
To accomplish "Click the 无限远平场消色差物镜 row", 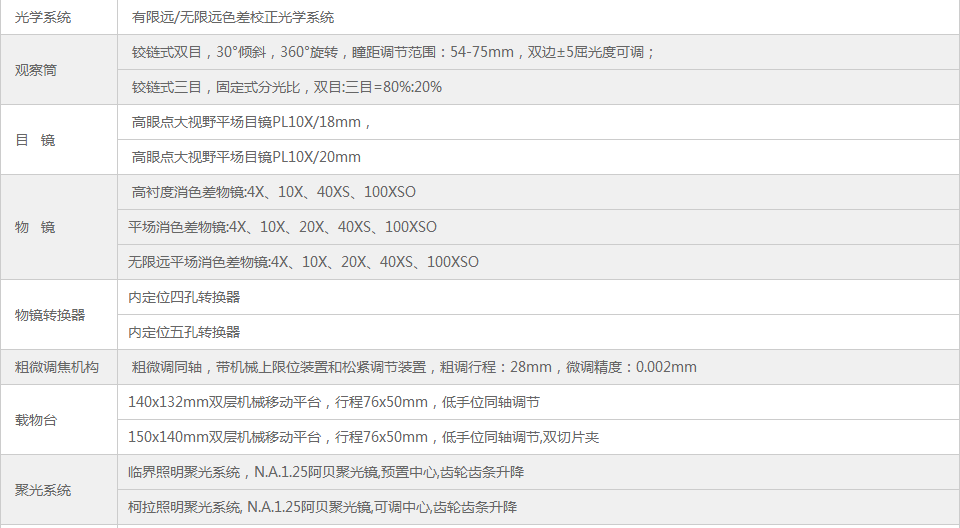I will 303,262.
